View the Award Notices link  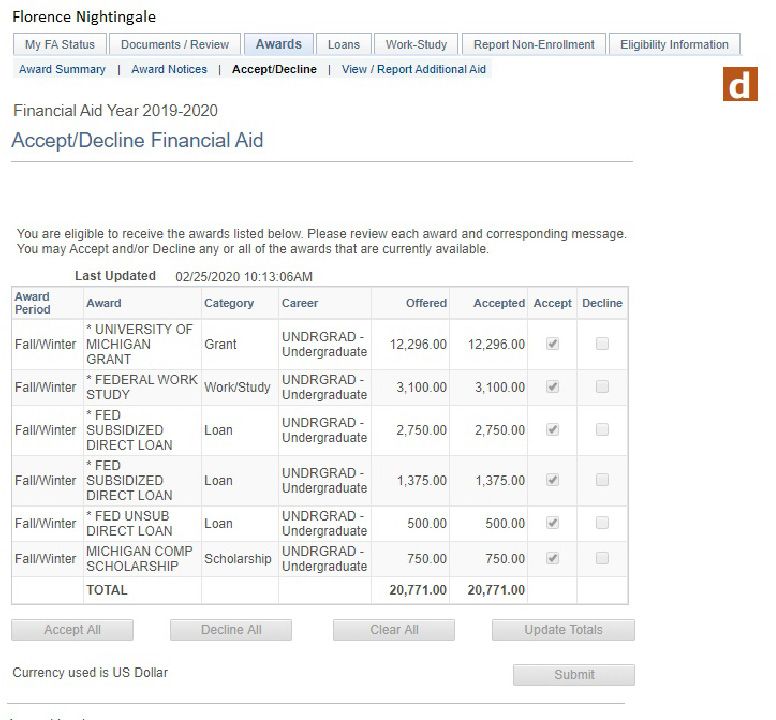point(169,69)
